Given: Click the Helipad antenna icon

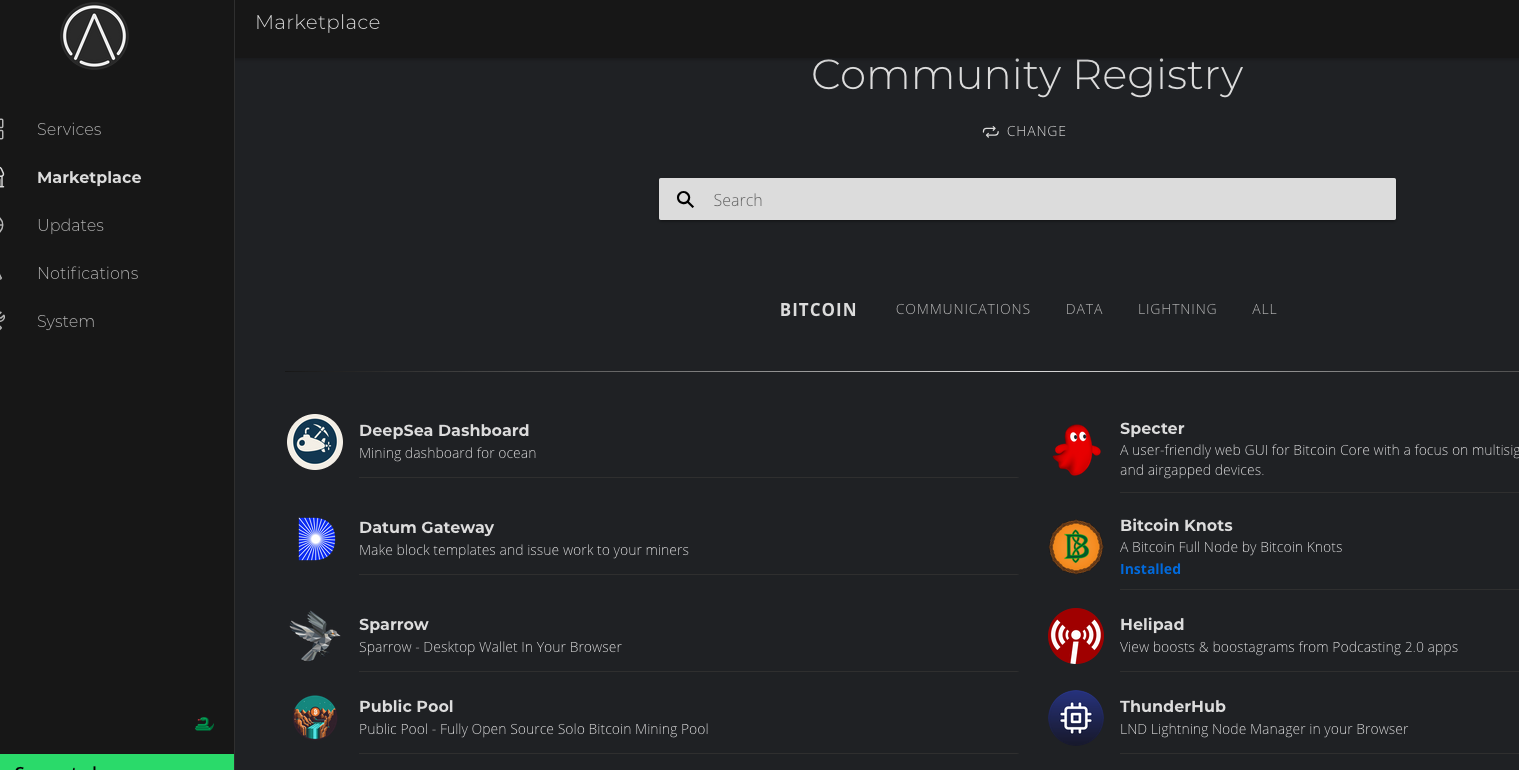Looking at the screenshot, I should point(1076,636).
